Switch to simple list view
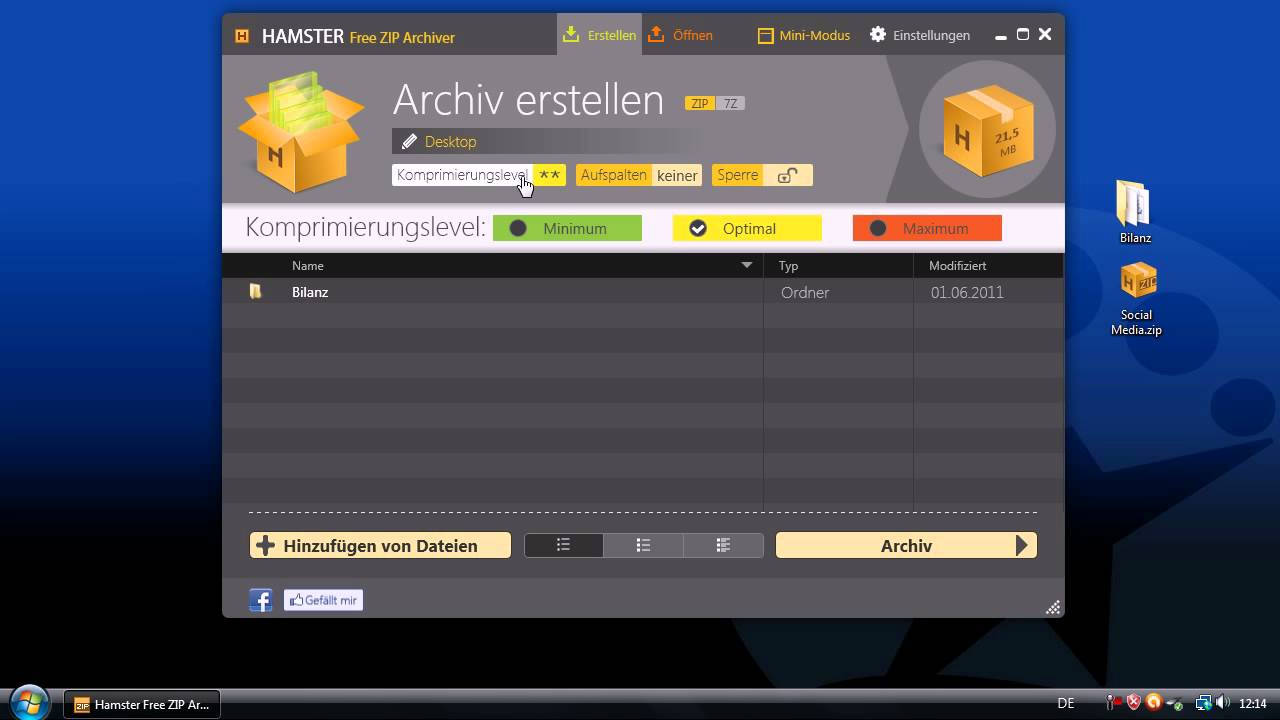 (x=564, y=545)
